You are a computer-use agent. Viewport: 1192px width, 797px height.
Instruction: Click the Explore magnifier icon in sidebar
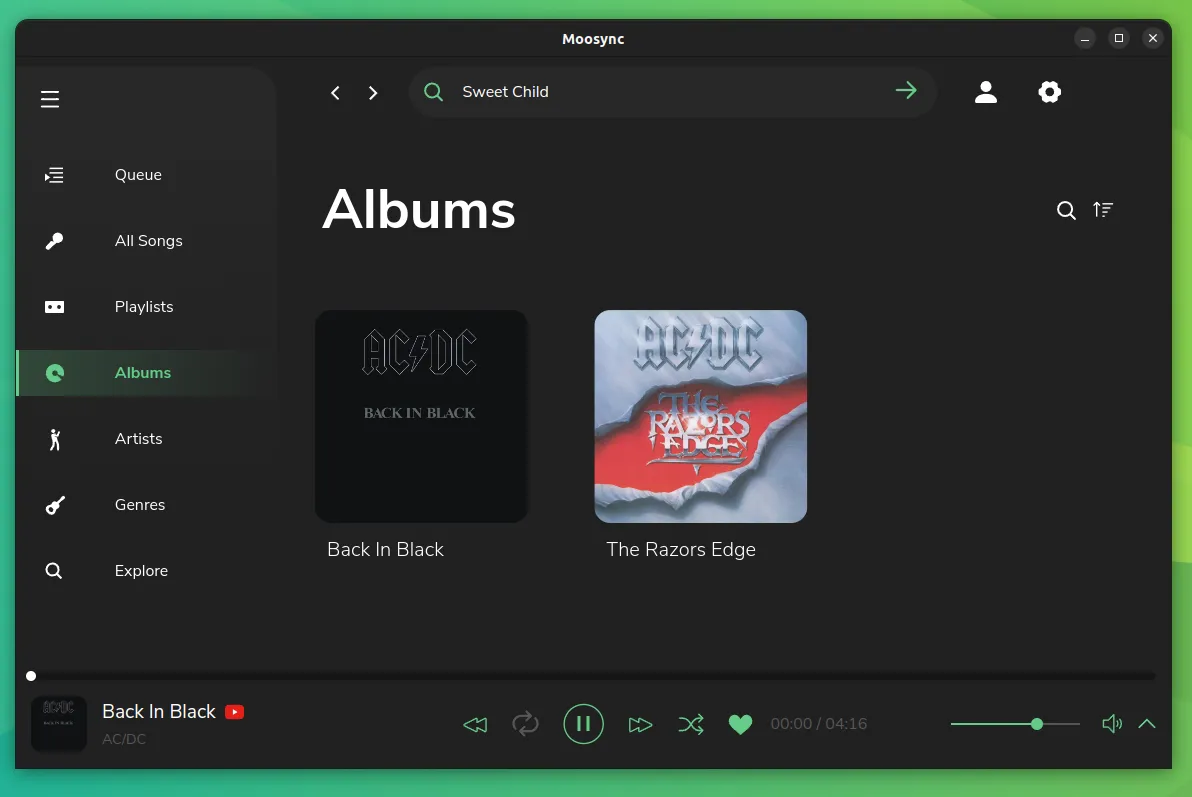[x=53, y=571]
